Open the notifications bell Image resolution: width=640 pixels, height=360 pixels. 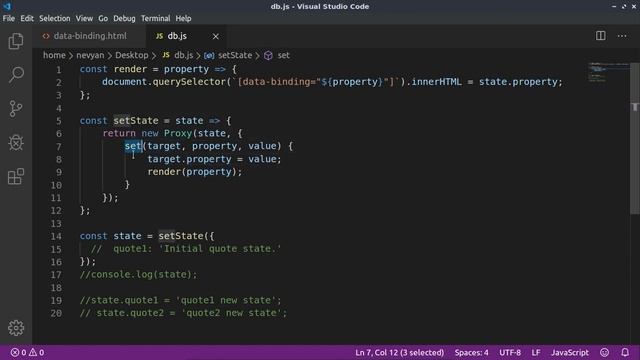[x=625, y=352]
